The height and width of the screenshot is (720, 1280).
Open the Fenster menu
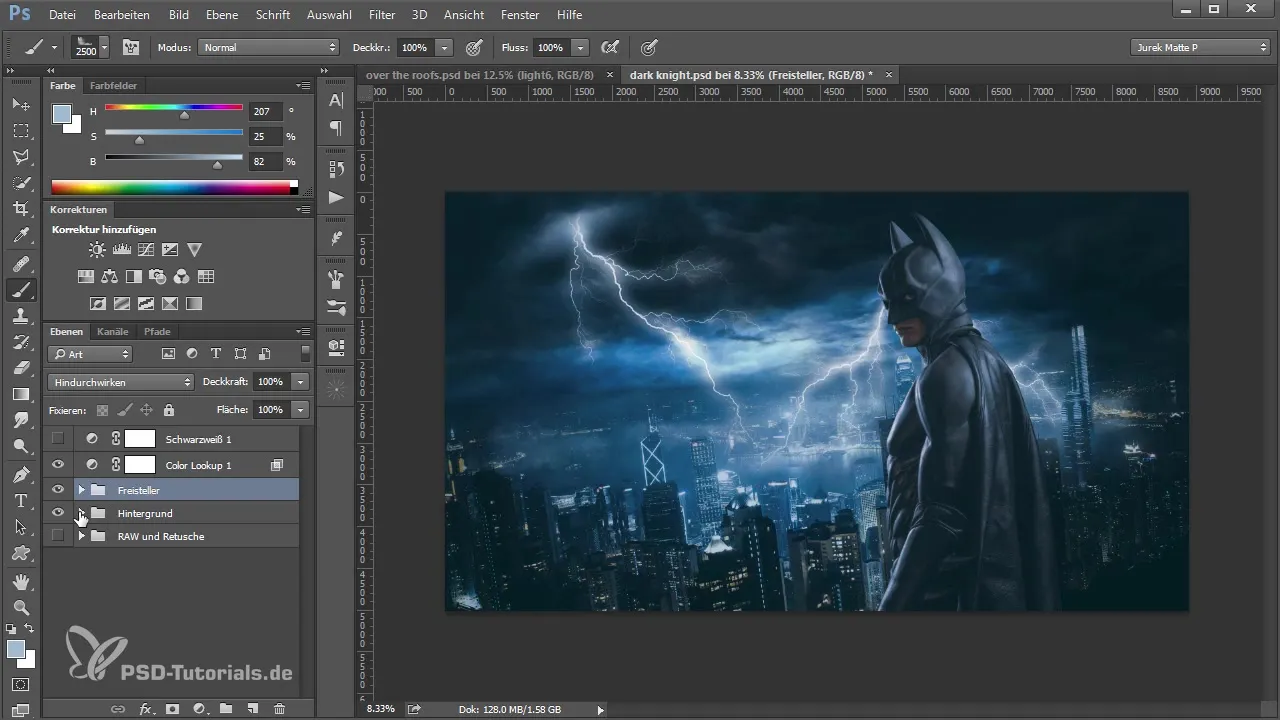coord(520,15)
